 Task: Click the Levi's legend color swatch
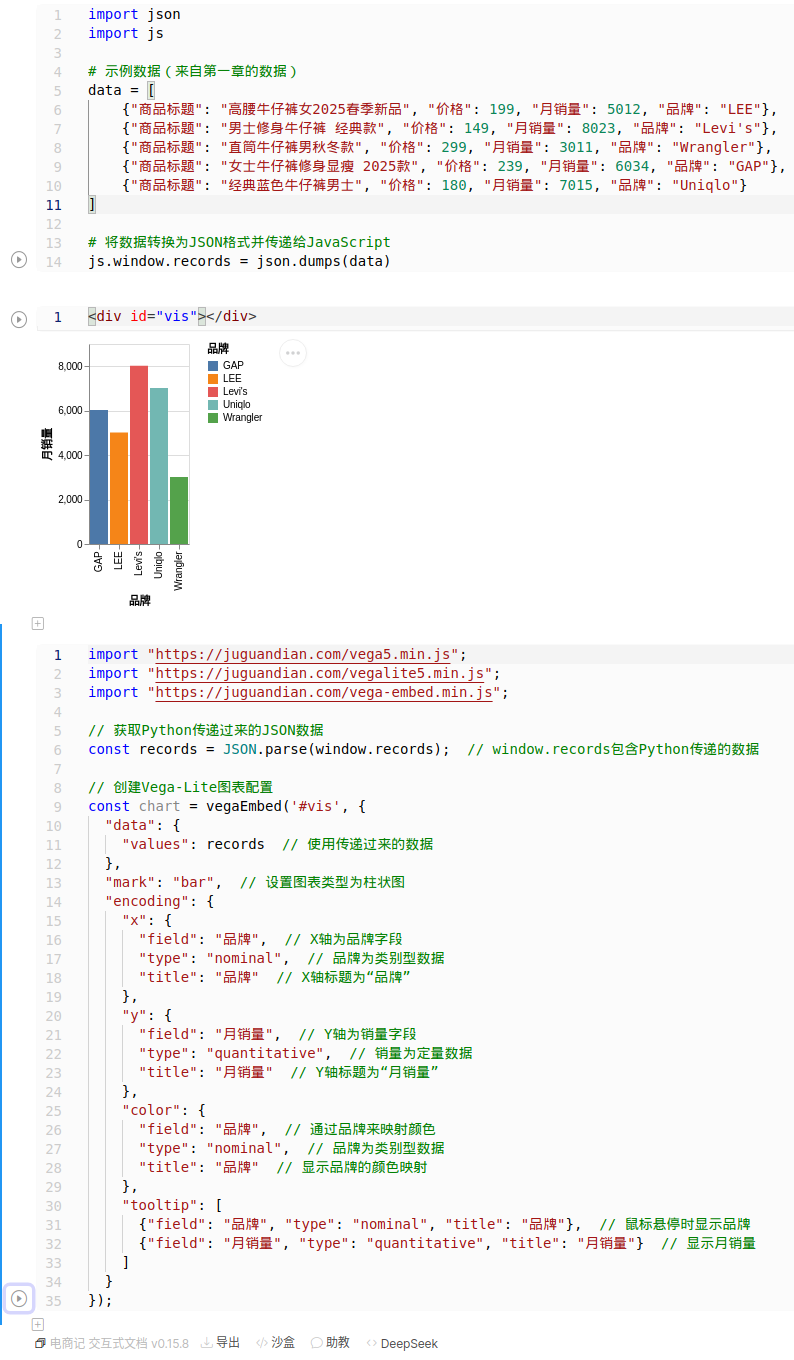tap(213, 392)
